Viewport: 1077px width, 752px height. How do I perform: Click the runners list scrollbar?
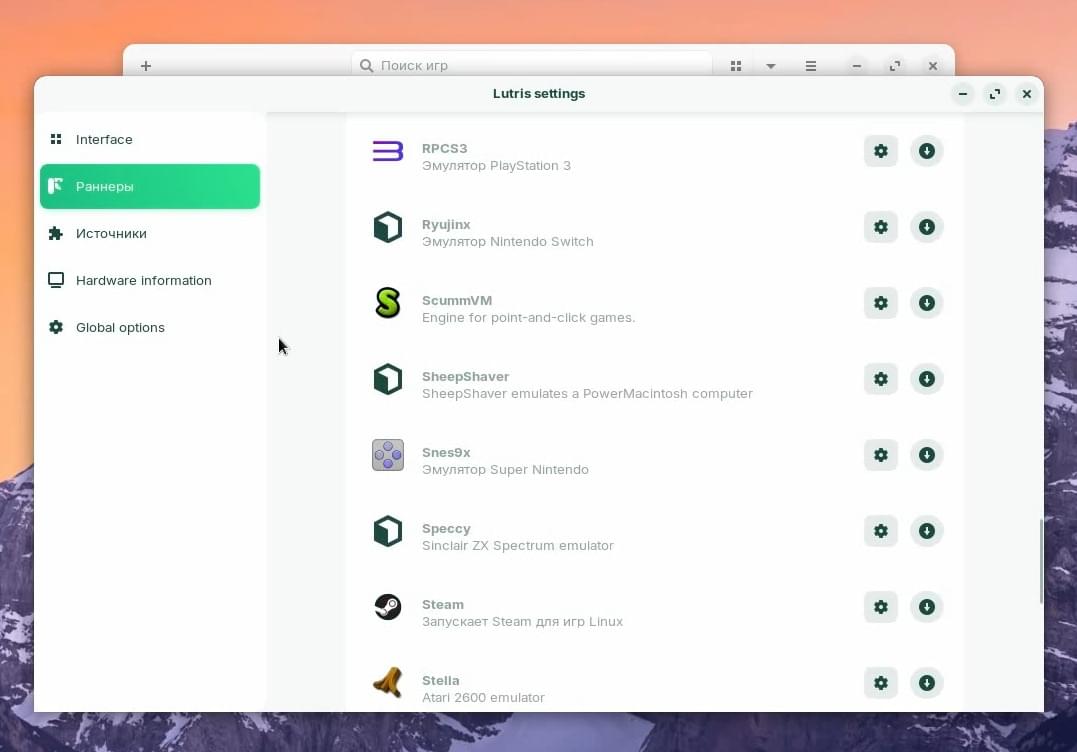click(x=1041, y=562)
